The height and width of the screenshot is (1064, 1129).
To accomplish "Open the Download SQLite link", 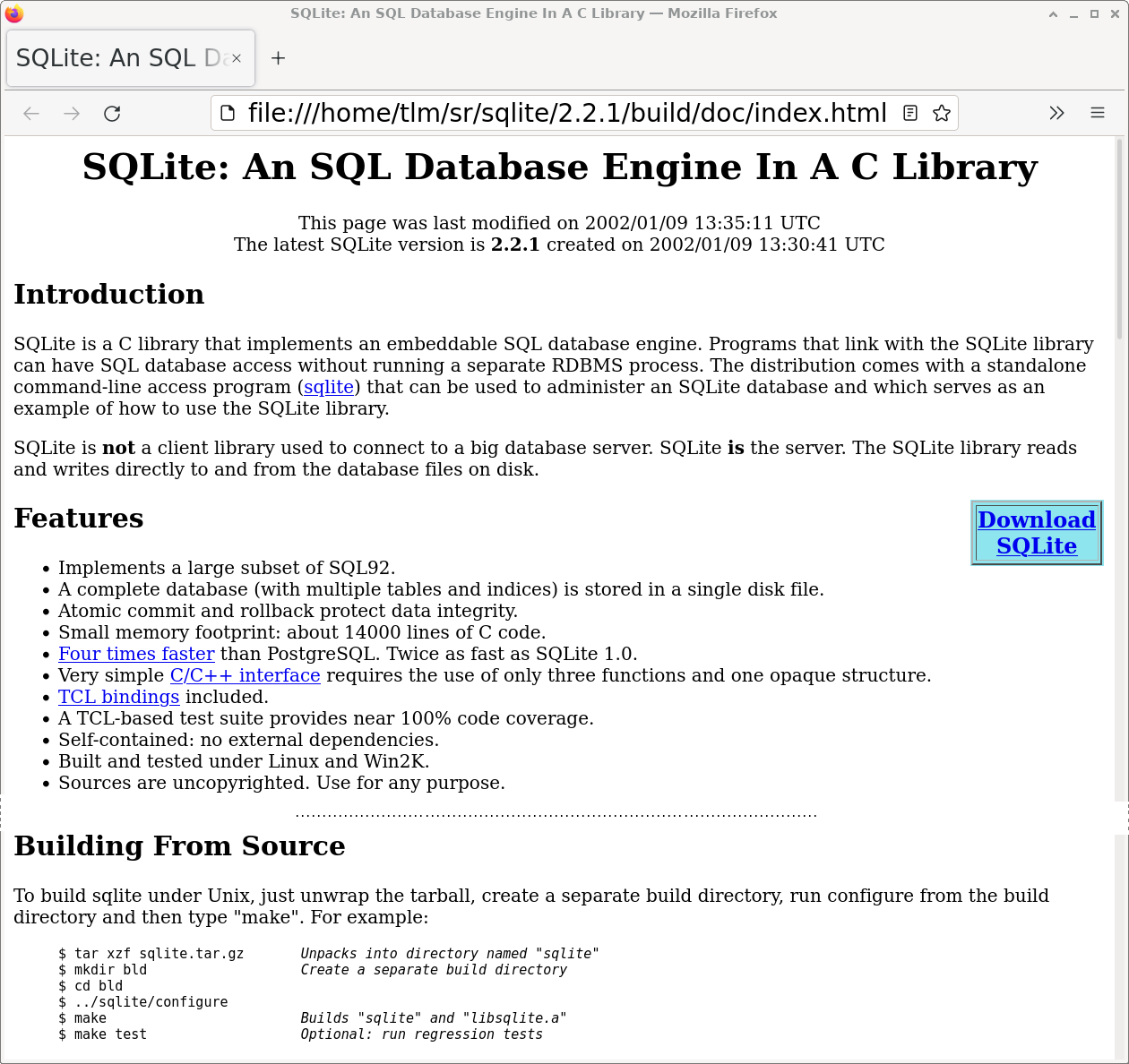I will click(x=1037, y=533).
